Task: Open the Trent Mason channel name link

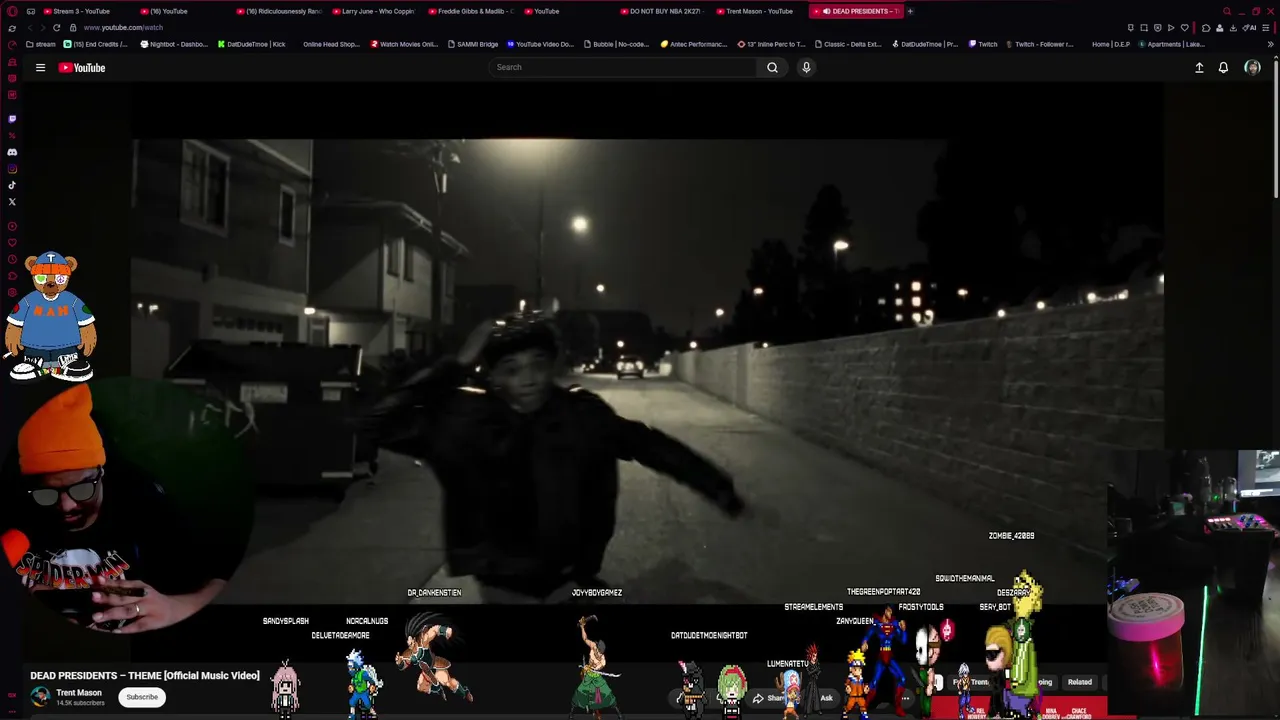Action: coord(79,693)
